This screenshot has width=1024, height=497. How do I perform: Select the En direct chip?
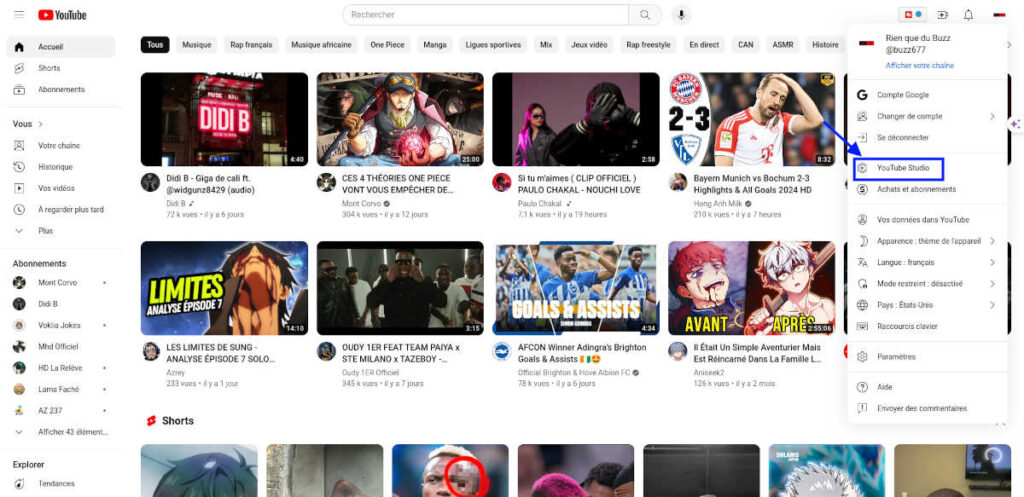click(704, 45)
